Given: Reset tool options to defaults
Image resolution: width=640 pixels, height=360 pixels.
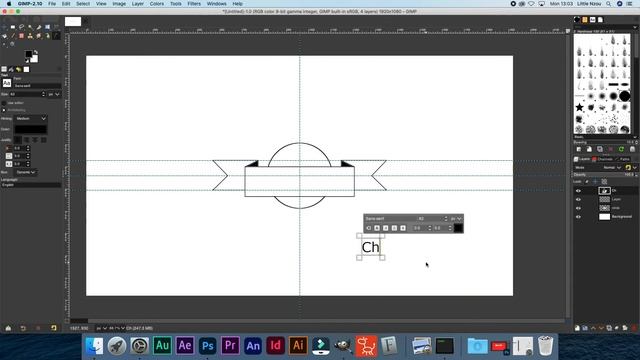Looking at the screenshot, I should (x=53, y=328).
